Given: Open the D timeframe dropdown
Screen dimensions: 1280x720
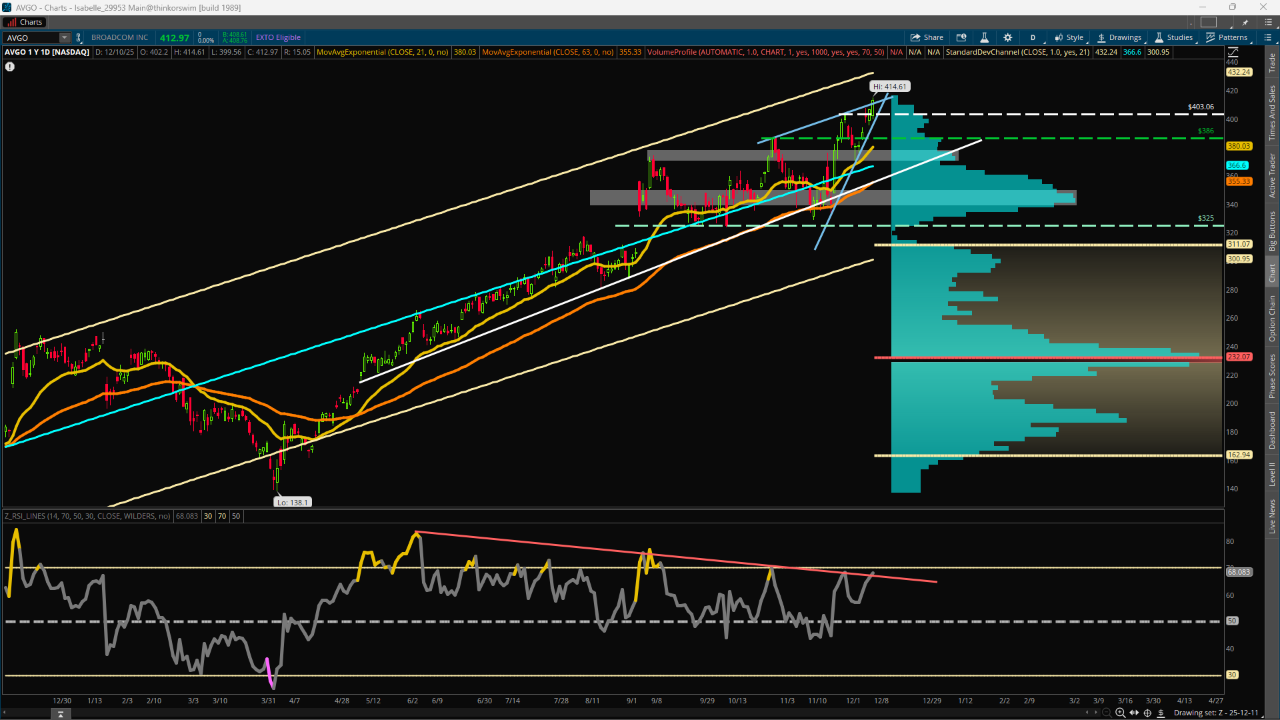Looking at the screenshot, I should [x=1033, y=38].
